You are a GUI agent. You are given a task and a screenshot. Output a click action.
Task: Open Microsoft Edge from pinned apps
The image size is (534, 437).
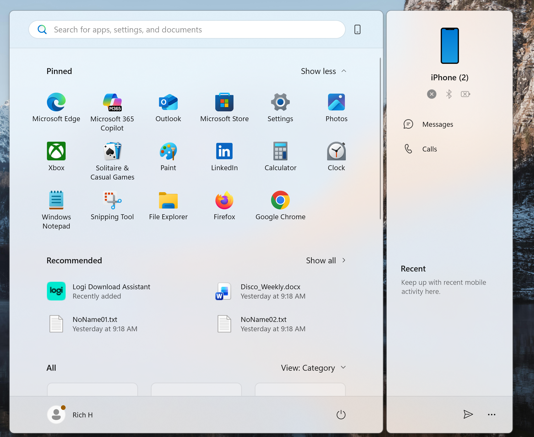(x=56, y=108)
